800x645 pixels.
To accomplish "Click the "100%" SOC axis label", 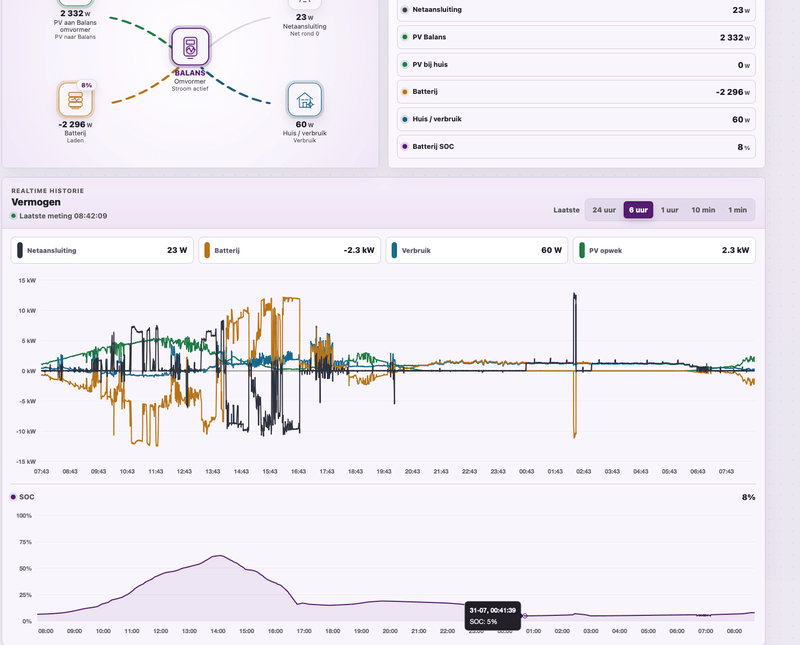I will [24, 515].
